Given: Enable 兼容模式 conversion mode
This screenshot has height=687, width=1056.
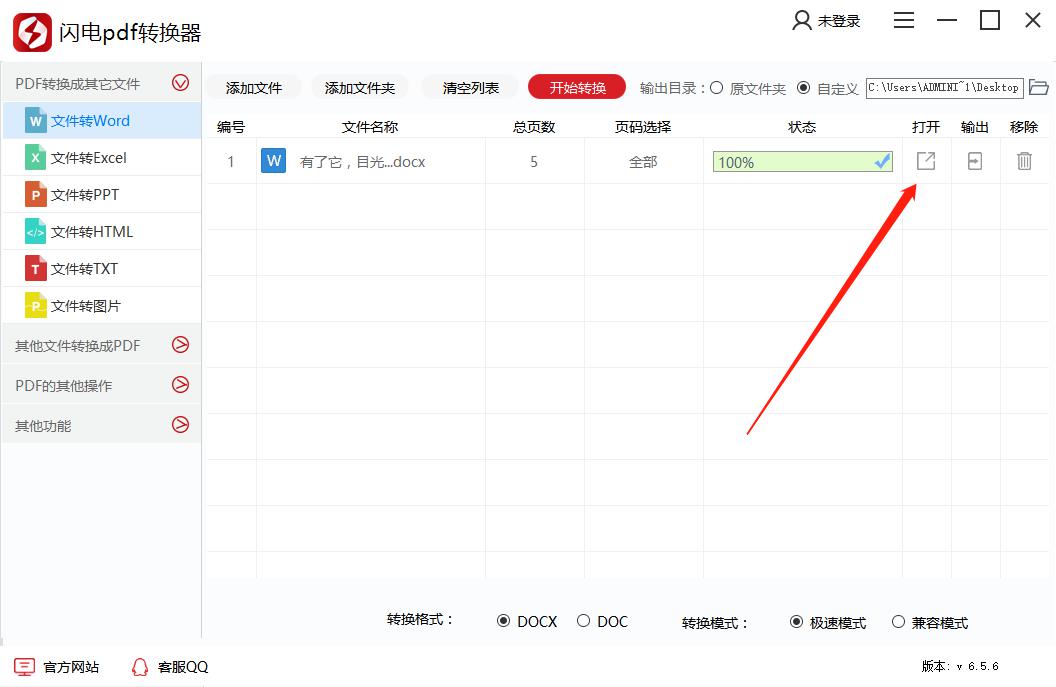Looking at the screenshot, I should (x=898, y=622).
